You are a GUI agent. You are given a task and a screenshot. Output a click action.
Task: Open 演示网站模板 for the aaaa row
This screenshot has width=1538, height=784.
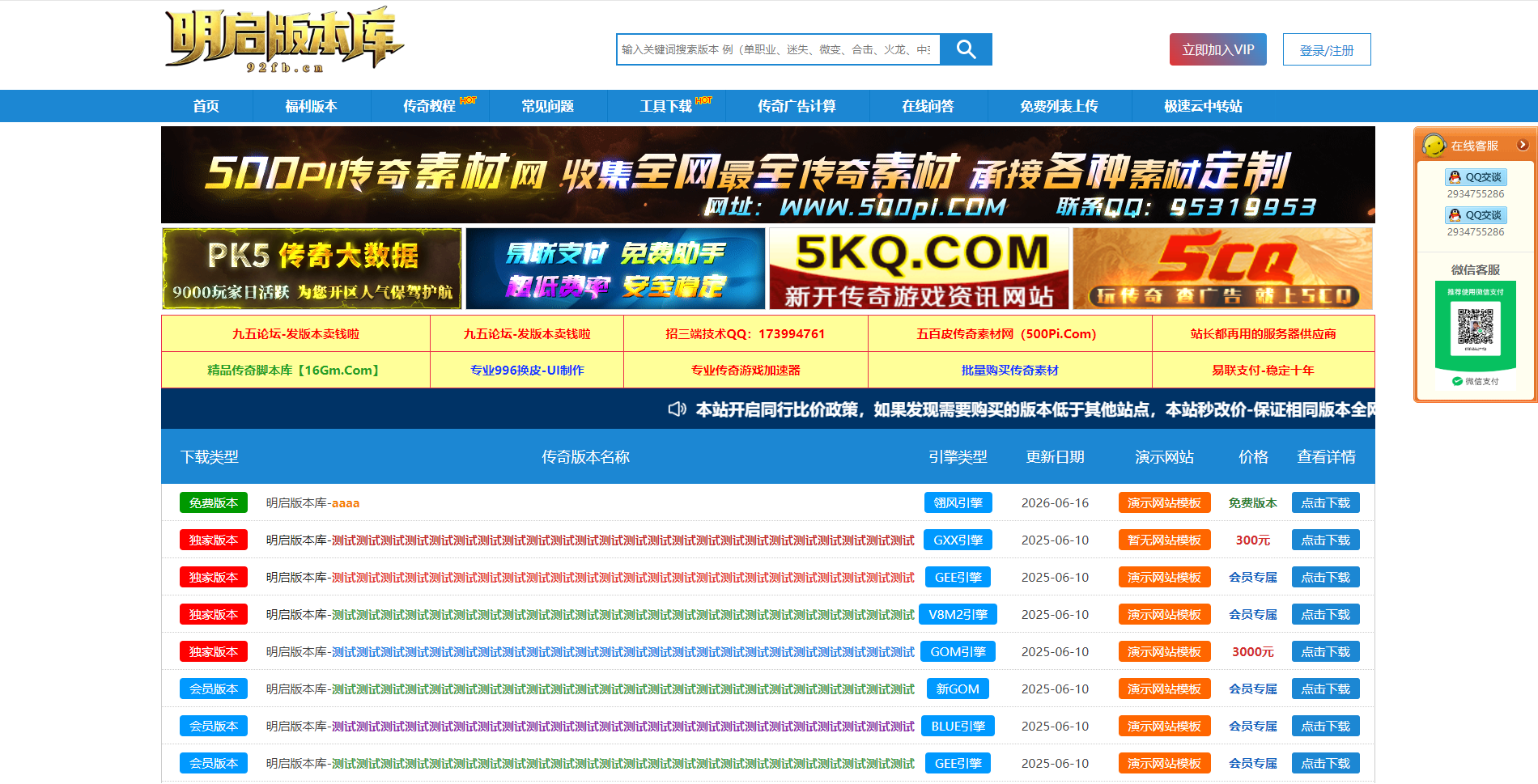[x=1164, y=502]
